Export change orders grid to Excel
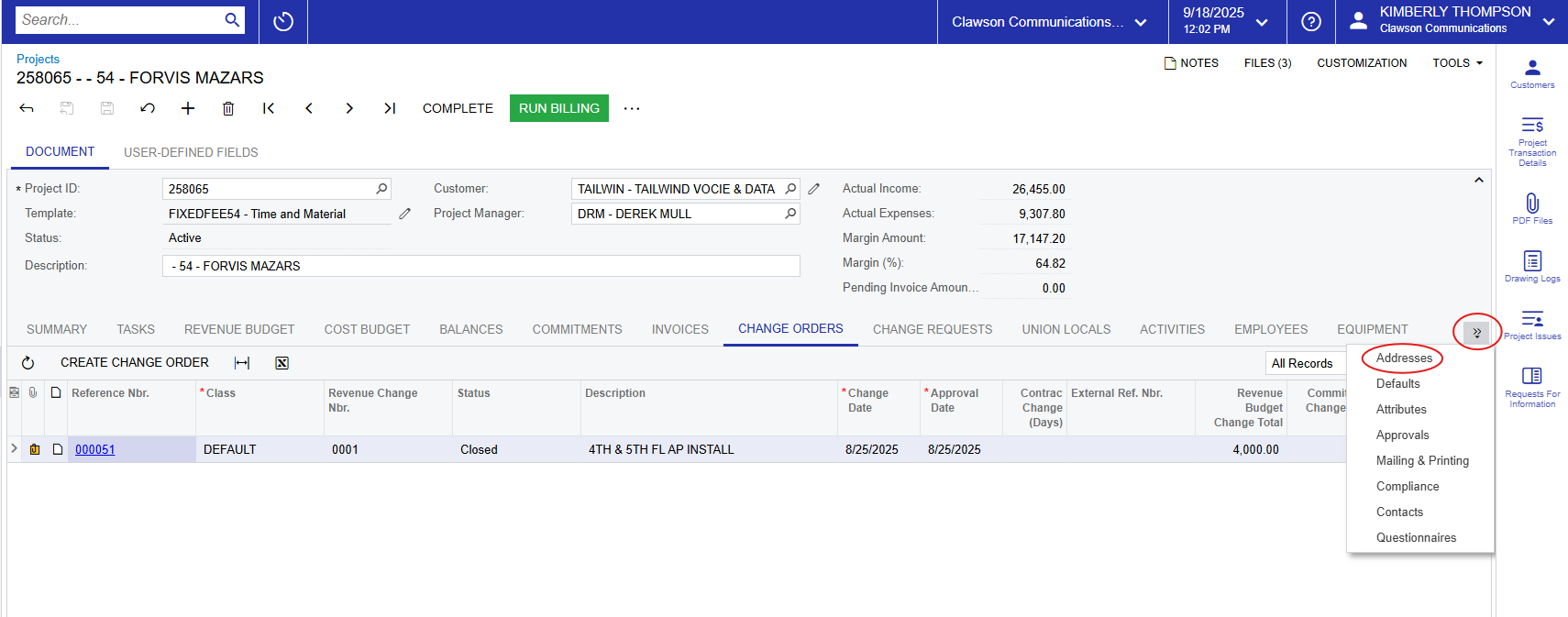This screenshot has width=1568, height=617. pos(282,363)
